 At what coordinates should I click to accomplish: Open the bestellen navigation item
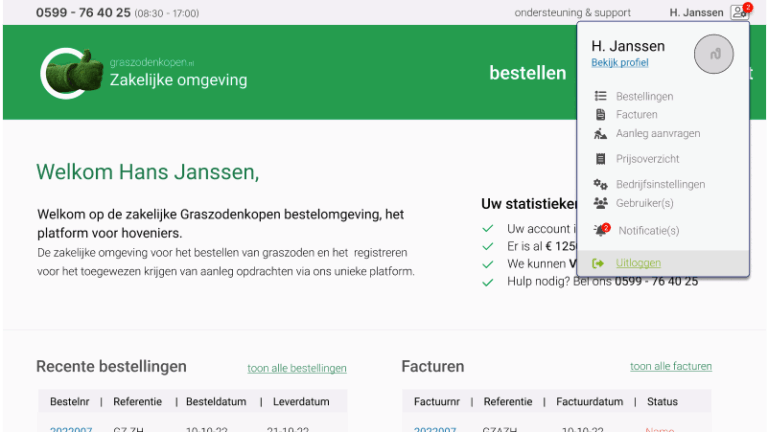pos(528,73)
